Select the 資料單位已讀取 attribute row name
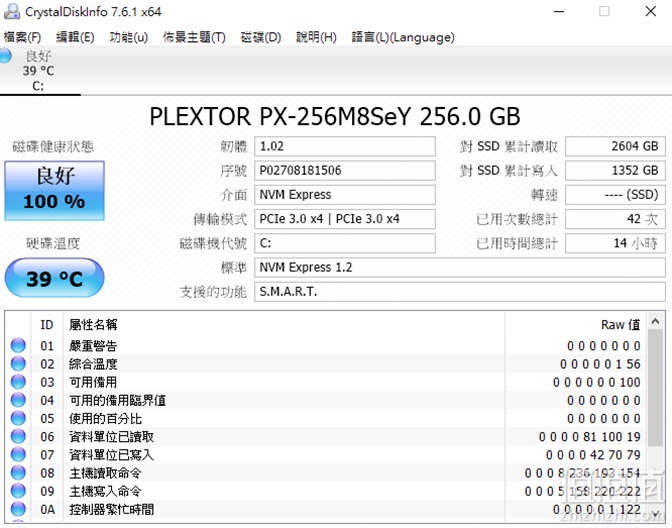This screenshot has height=528, width=672. pyautogui.click(x=111, y=437)
